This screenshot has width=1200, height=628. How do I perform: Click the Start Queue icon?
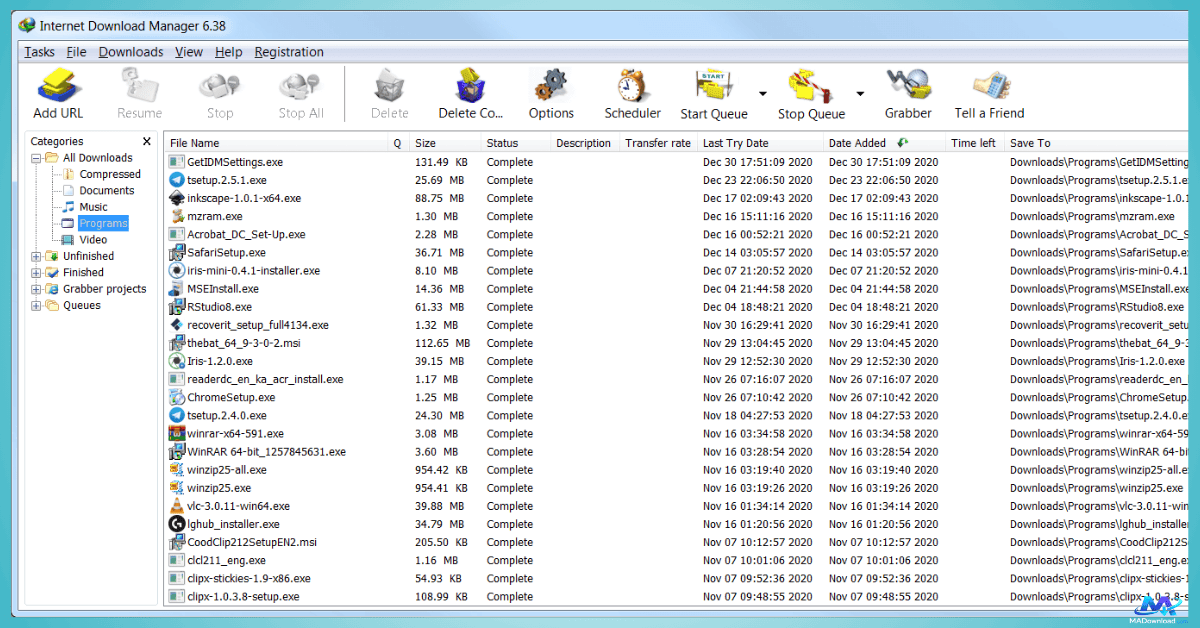[x=713, y=85]
